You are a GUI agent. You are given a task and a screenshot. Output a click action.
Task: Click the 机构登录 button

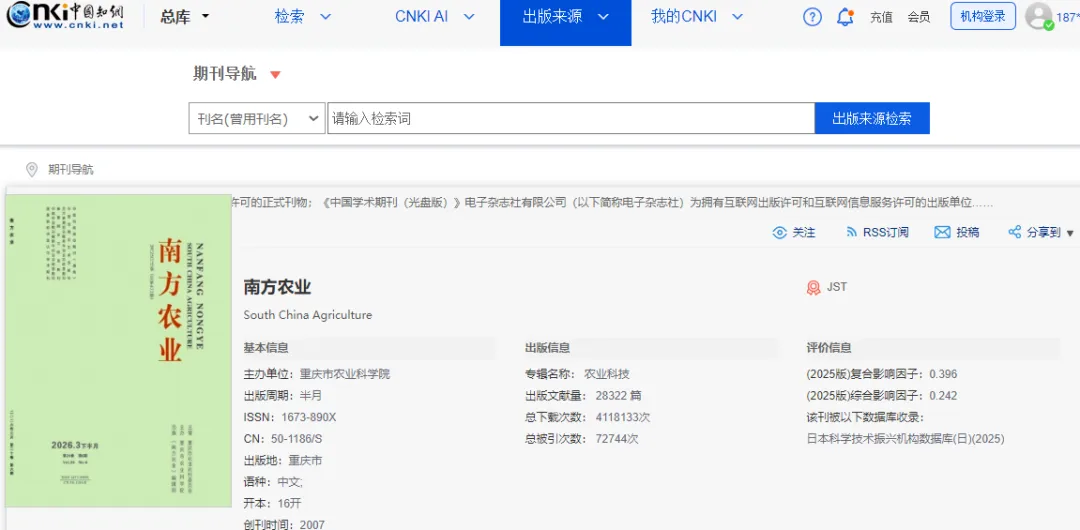(983, 17)
